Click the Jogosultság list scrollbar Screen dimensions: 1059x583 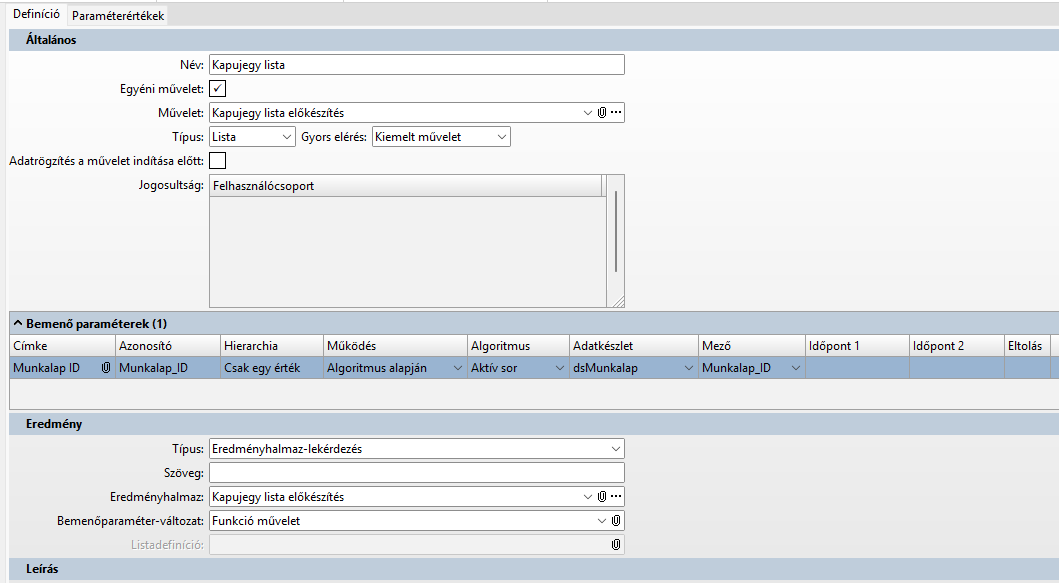(x=615, y=233)
